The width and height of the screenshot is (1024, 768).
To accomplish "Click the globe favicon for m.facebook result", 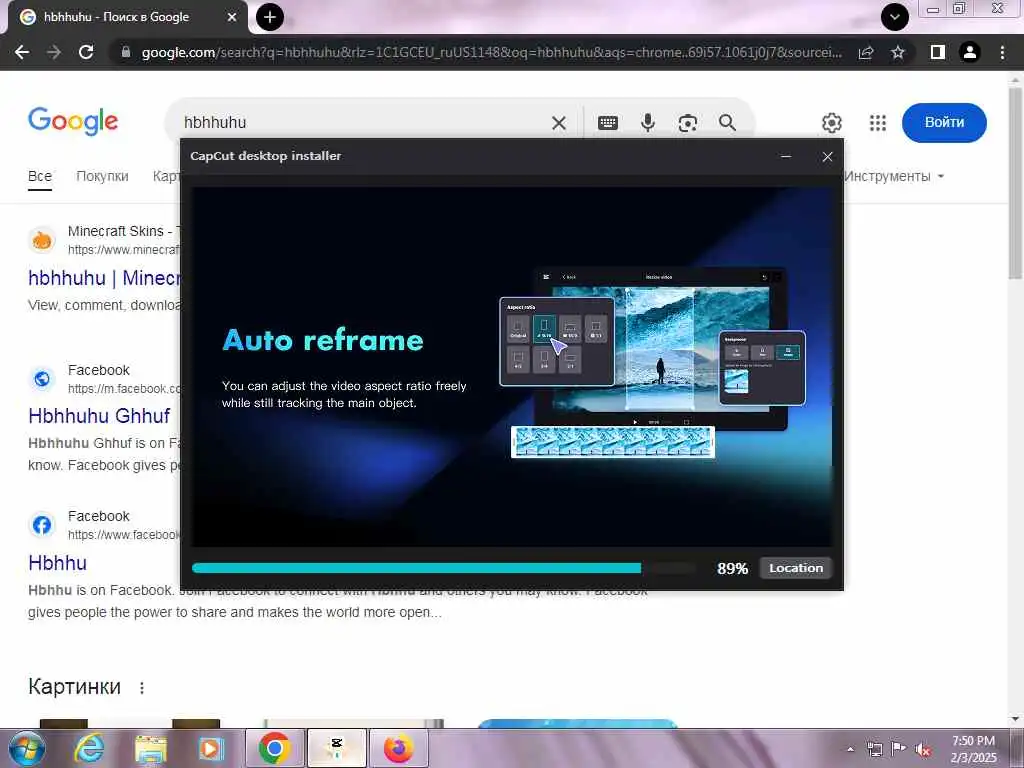I will tap(42, 379).
